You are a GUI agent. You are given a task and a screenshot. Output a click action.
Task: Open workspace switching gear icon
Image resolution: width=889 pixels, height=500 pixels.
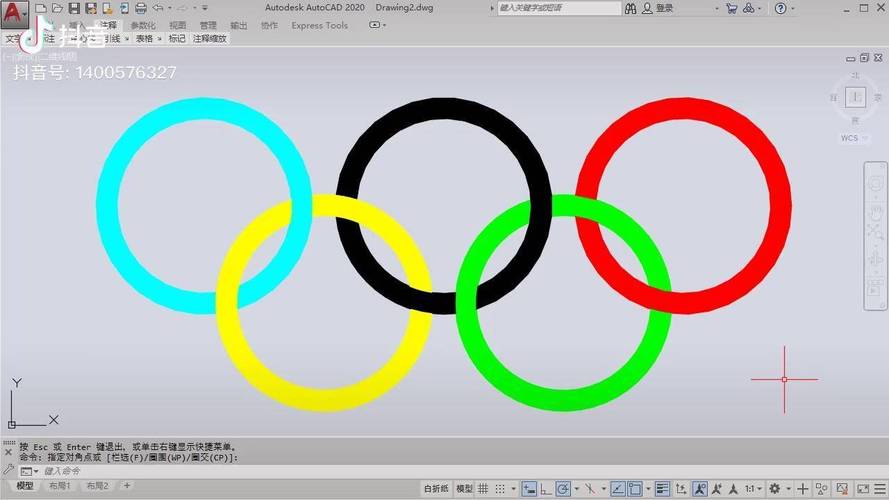click(x=775, y=489)
